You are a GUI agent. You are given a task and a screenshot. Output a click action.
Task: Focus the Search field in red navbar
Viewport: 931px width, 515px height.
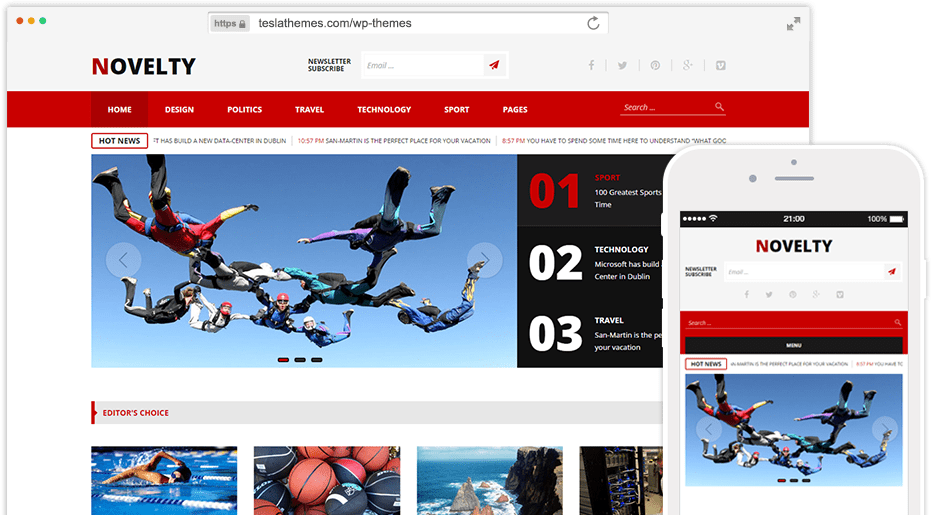point(667,107)
